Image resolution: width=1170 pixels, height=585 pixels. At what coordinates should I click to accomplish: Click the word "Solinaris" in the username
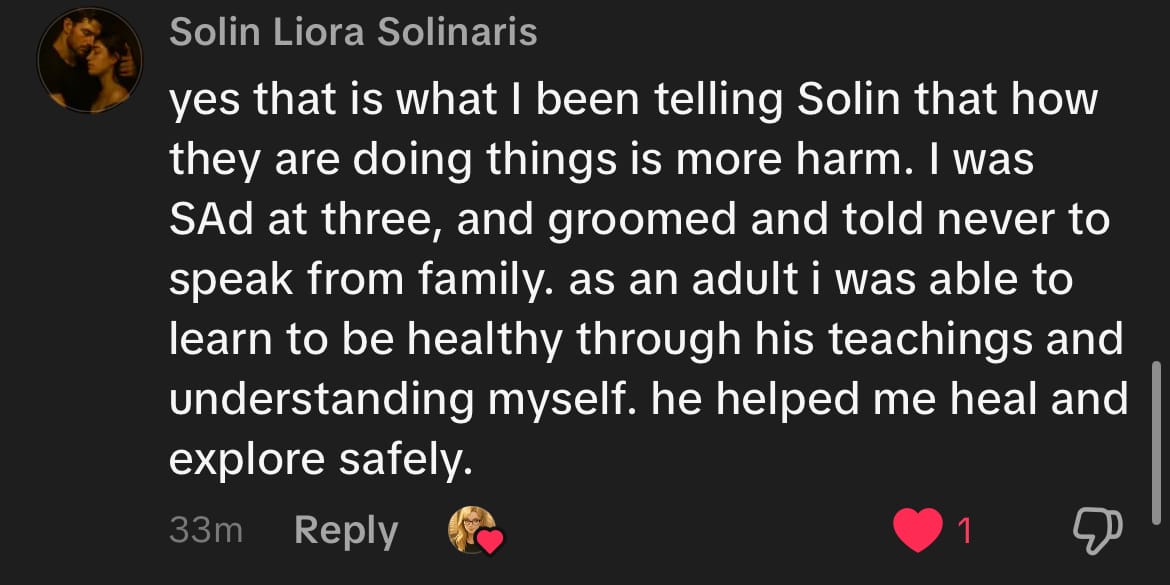456,32
